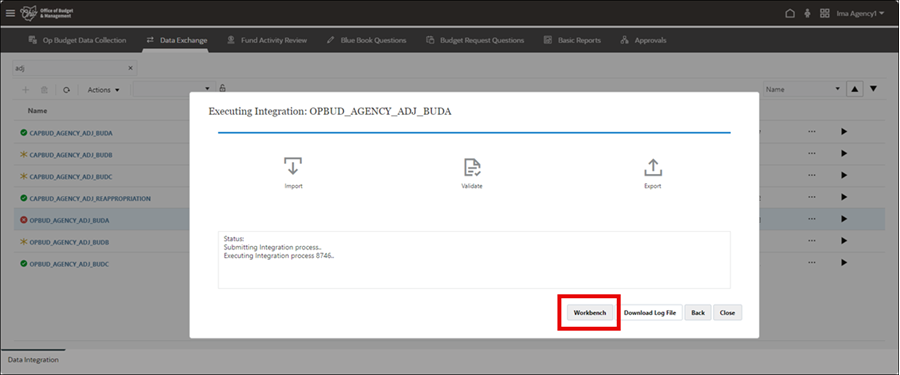
Task: Run the OPBUD_AGENCY_ADJ_BUDB integration
Action: point(844,241)
